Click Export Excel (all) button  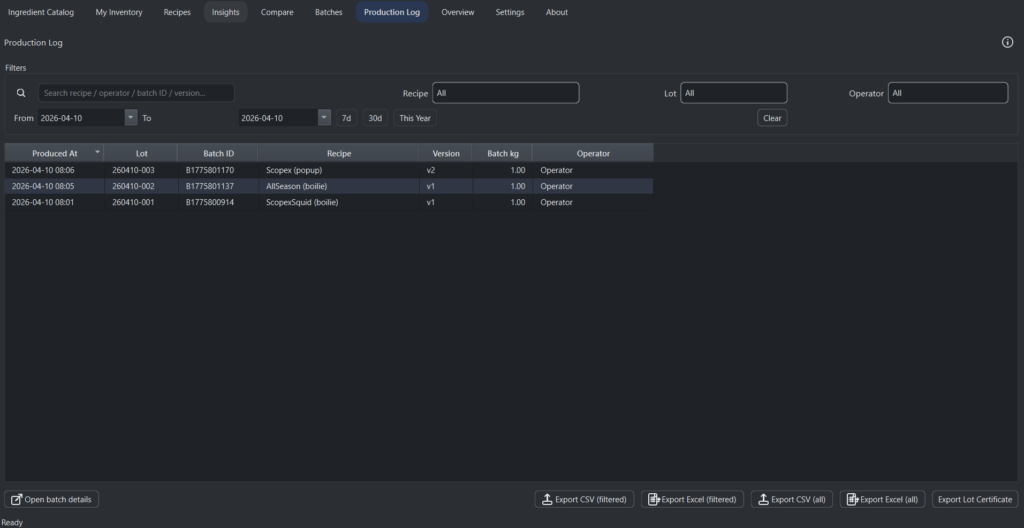click(882, 499)
